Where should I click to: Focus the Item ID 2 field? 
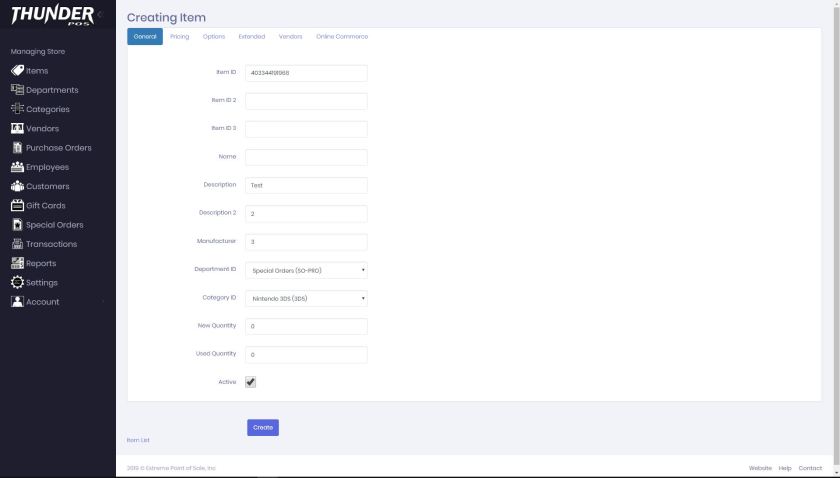pyautogui.click(x=306, y=101)
